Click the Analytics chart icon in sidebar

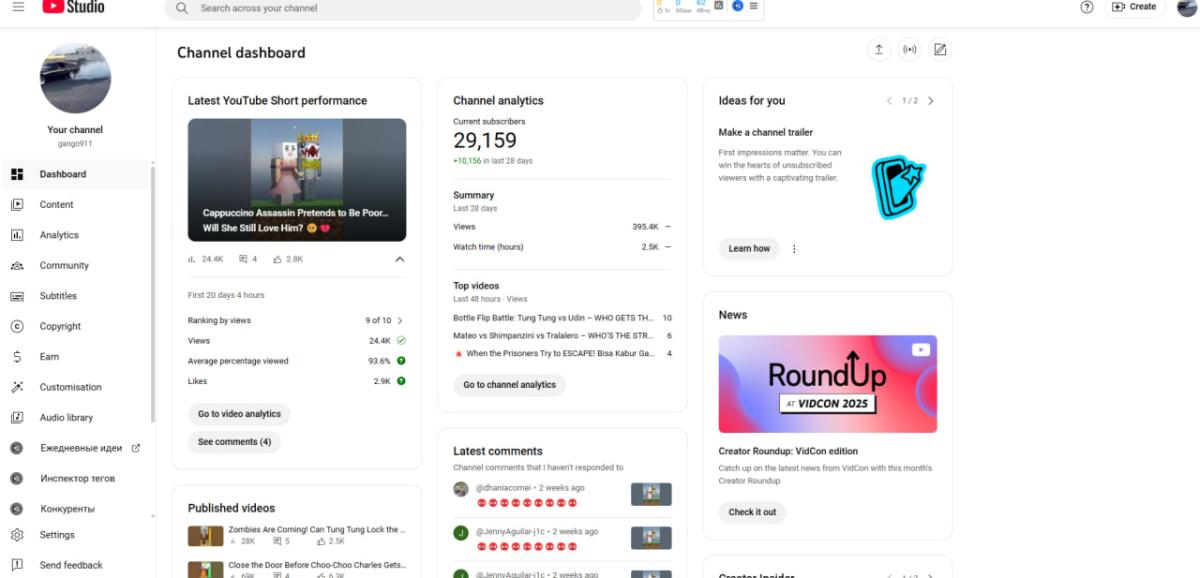pyautogui.click(x=17, y=235)
